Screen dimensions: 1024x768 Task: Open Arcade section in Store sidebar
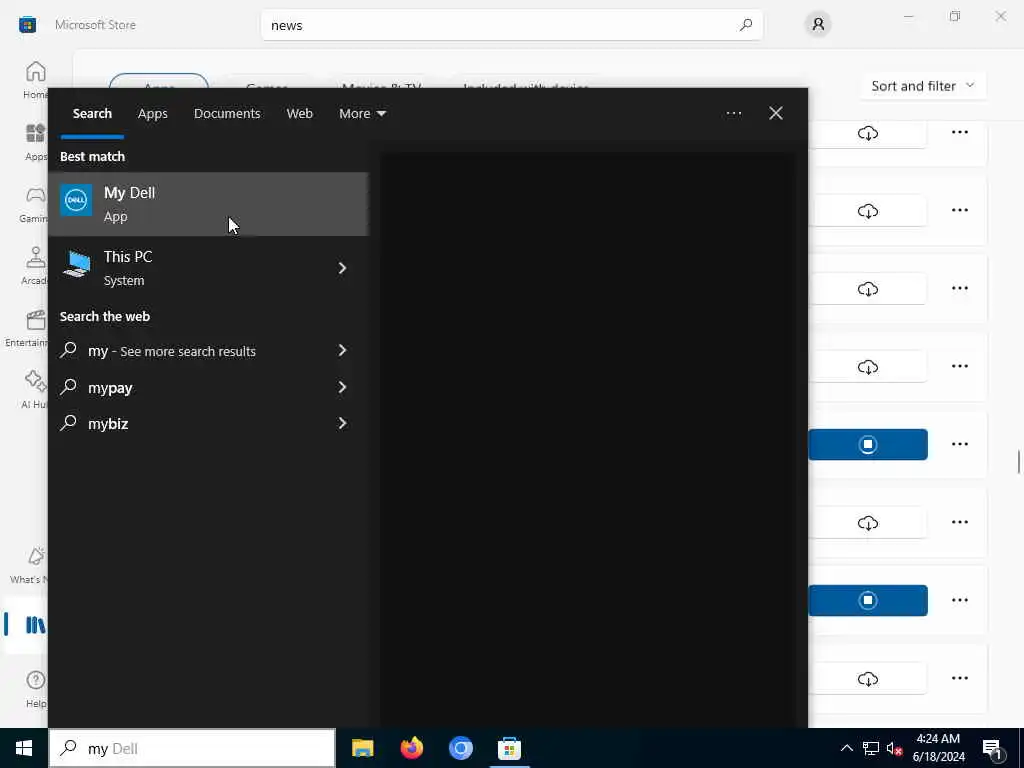(35, 266)
